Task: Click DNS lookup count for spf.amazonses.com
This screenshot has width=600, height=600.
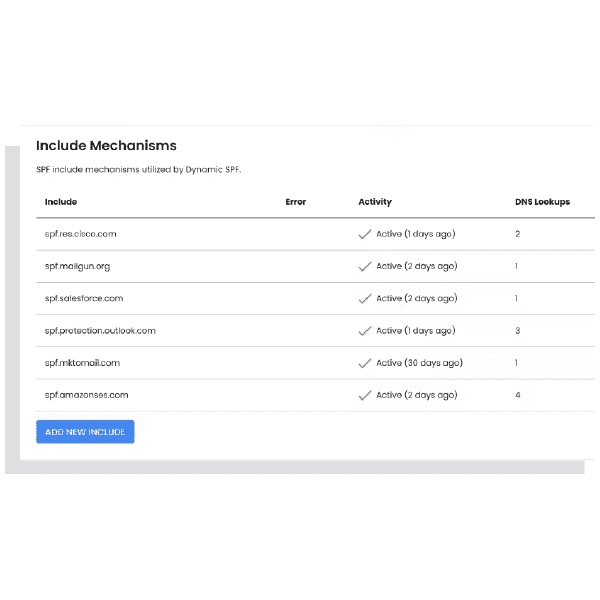Action: pyautogui.click(x=517, y=395)
